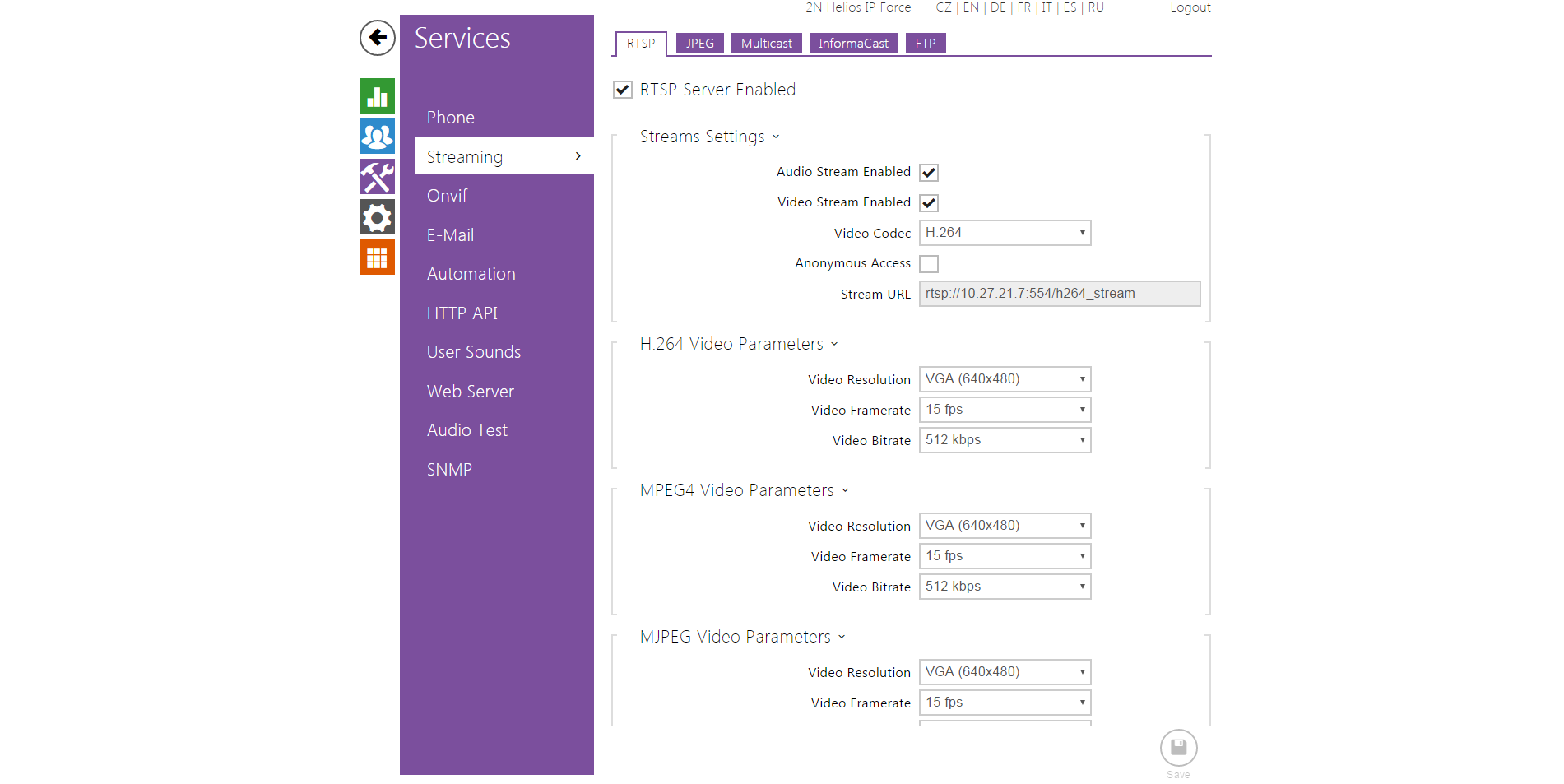Toggle the RTSP Server Enabled checkbox

pos(623,90)
